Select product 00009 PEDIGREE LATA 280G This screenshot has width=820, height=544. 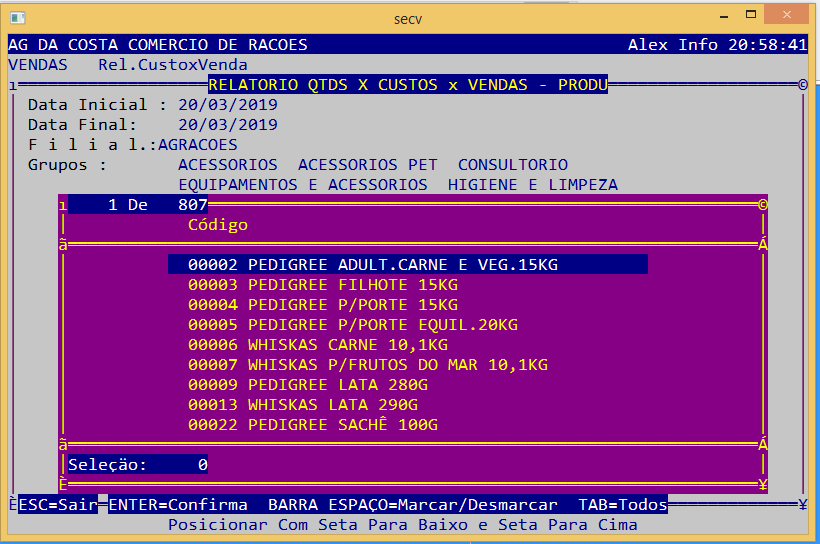coord(308,385)
